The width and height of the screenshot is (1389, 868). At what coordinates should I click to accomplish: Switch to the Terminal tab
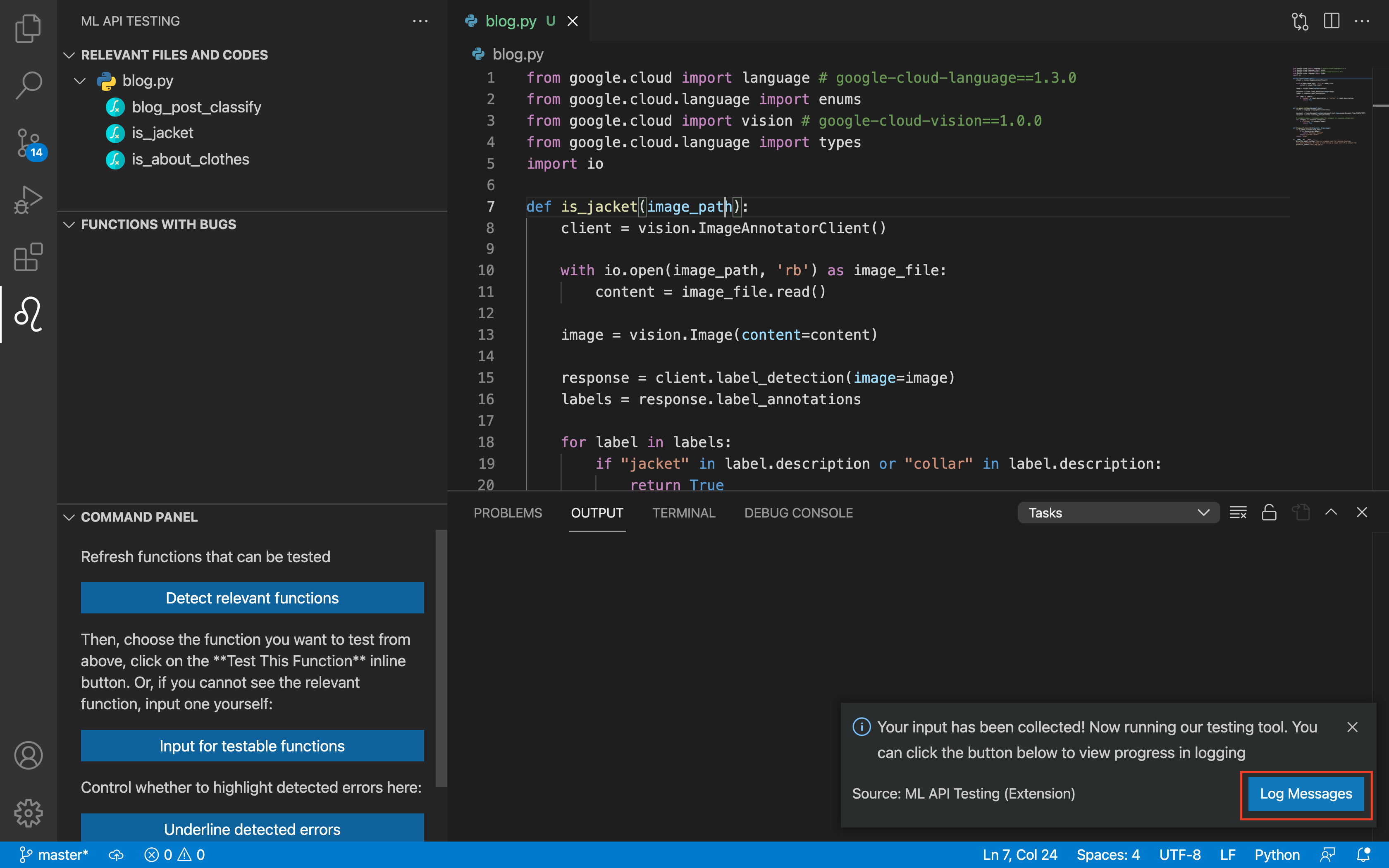click(x=683, y=513)
